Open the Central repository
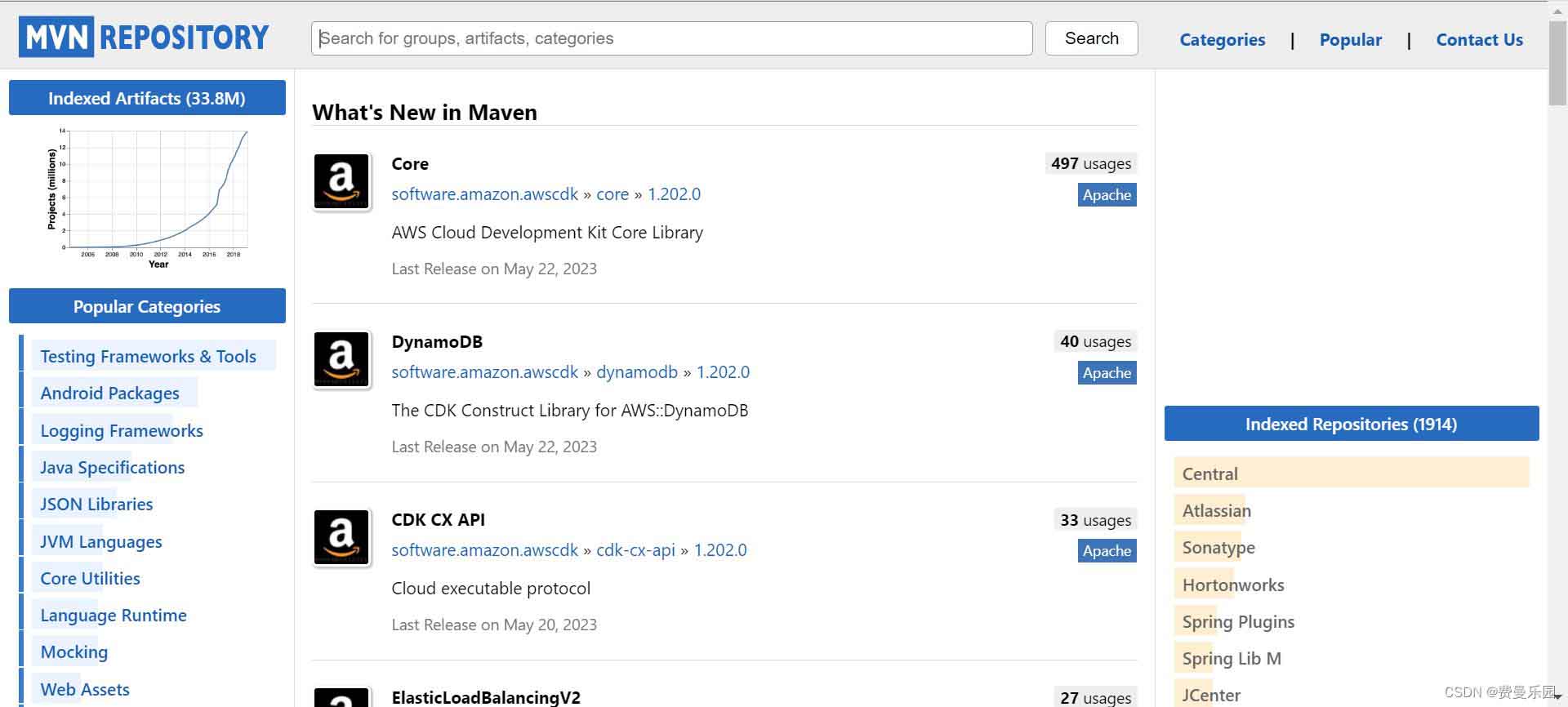The width and height of the screenshot is (1568, 707). tap(1209, 474)
